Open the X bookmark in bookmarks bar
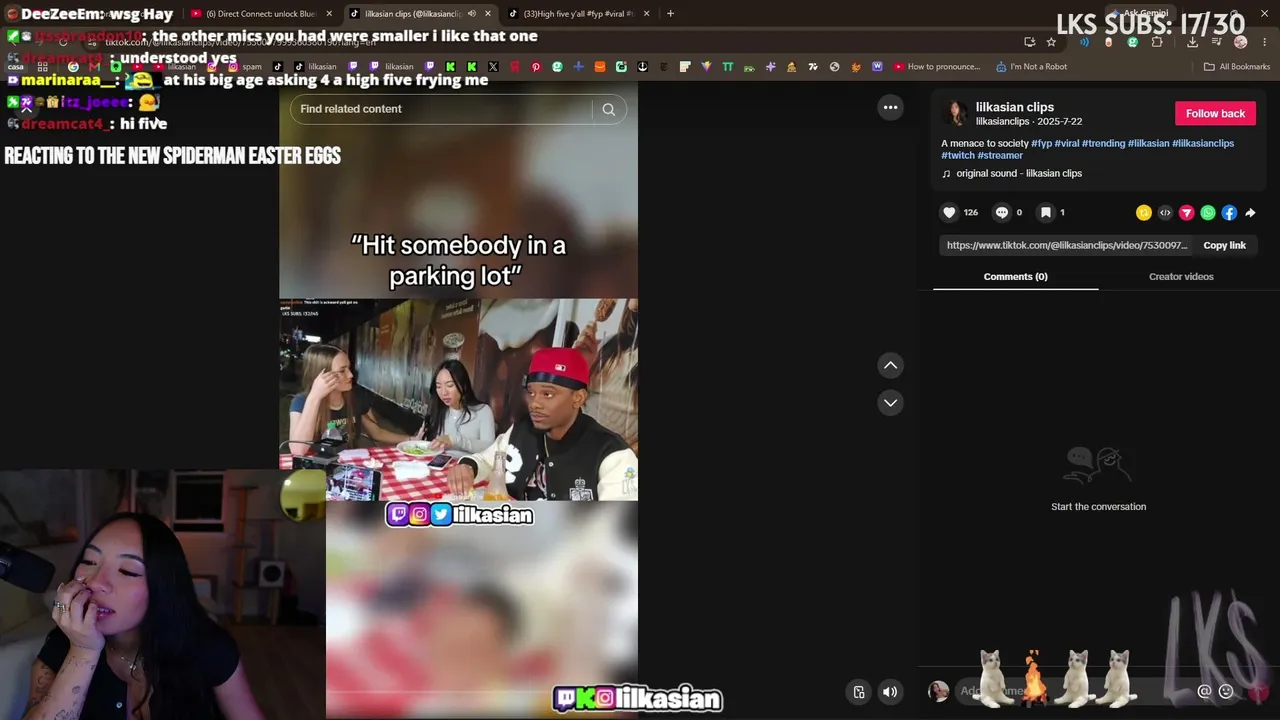This screenshot has width=1280, height=720. 493,67
